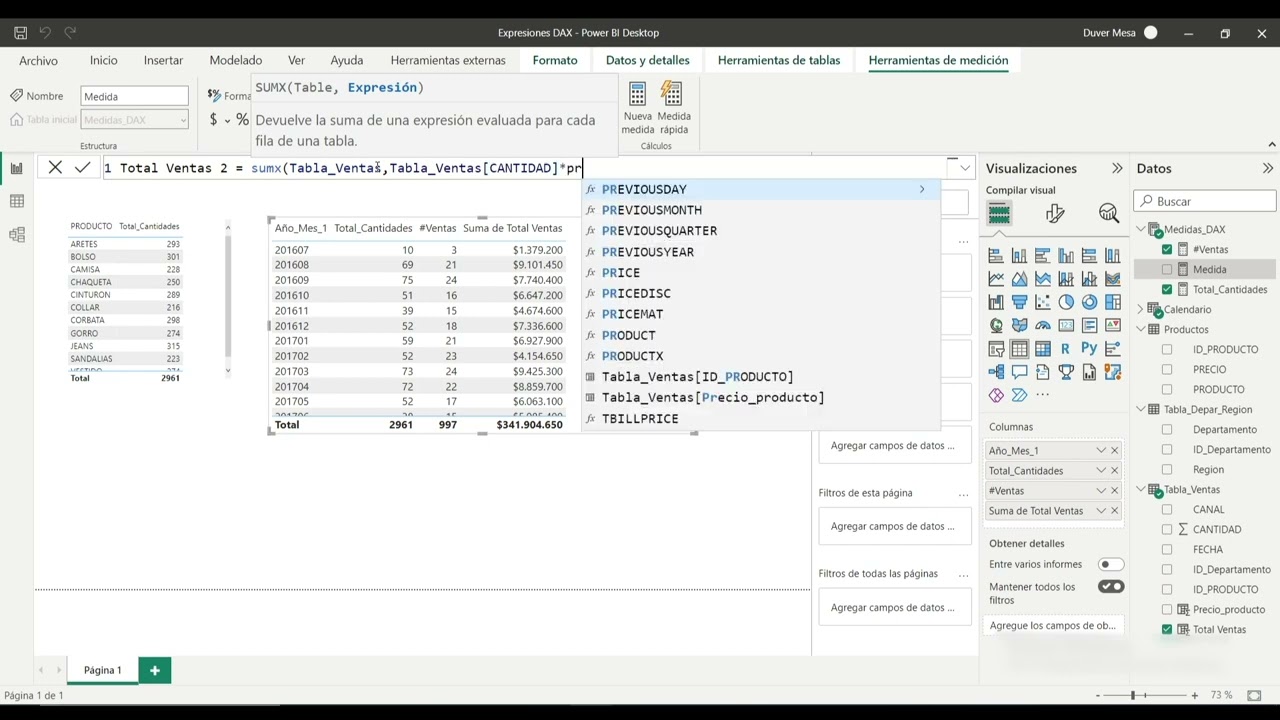The image size is (1280, 720).
Task: Open the Archivo menu
Action: [38, 61]
